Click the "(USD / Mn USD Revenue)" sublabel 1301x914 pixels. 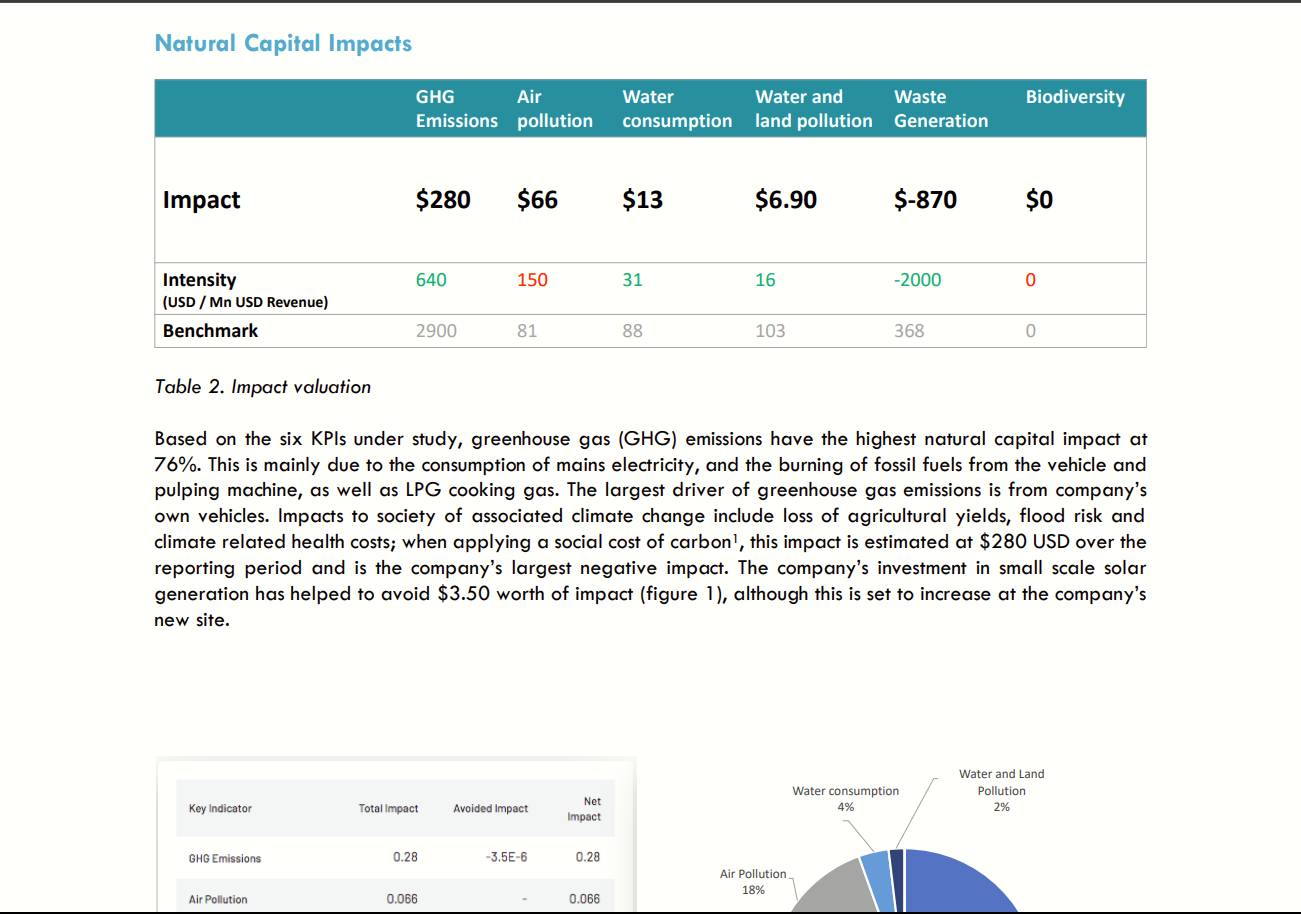click(245, 302)
